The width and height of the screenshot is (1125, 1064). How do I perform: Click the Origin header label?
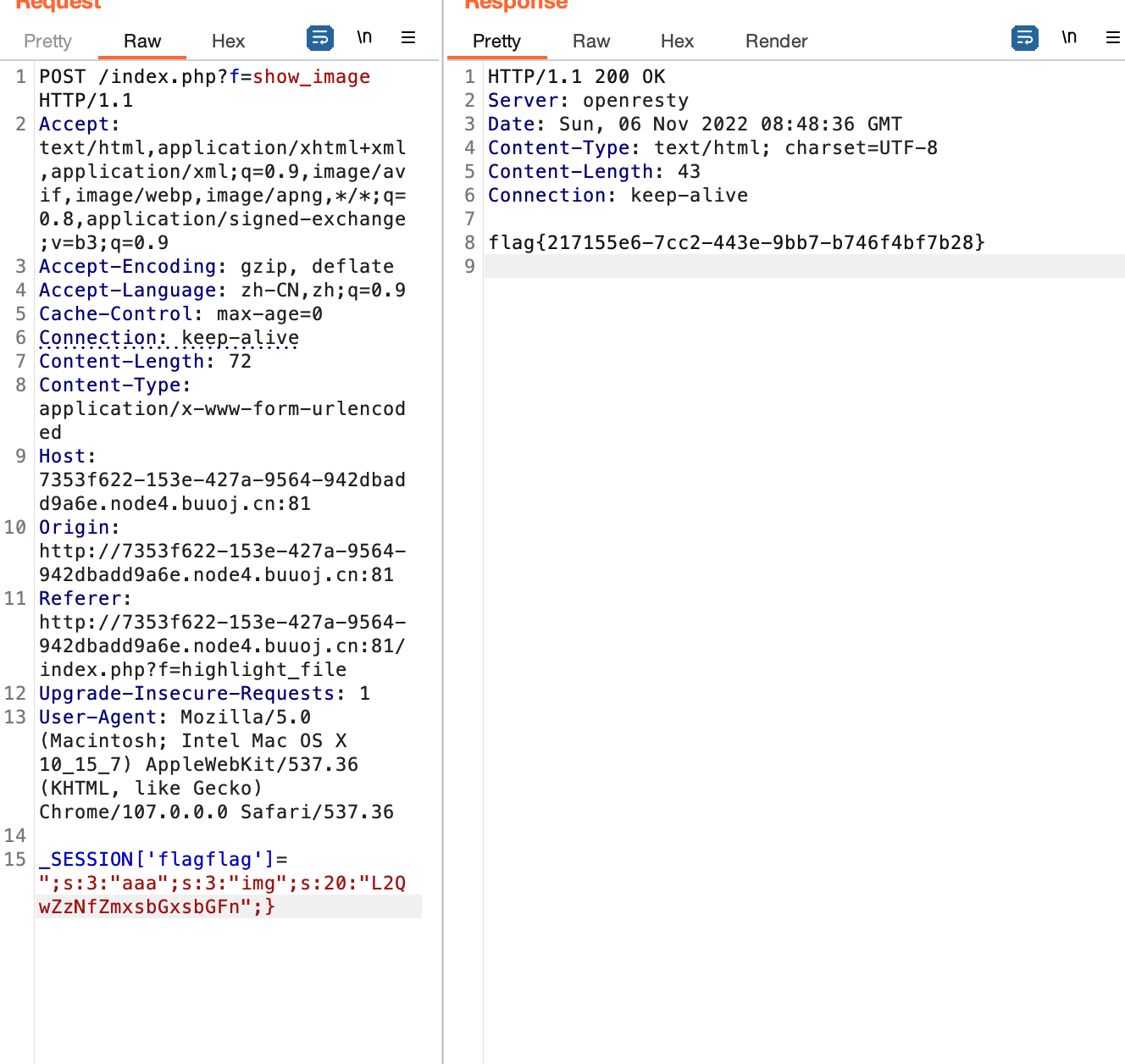point(80,527)
